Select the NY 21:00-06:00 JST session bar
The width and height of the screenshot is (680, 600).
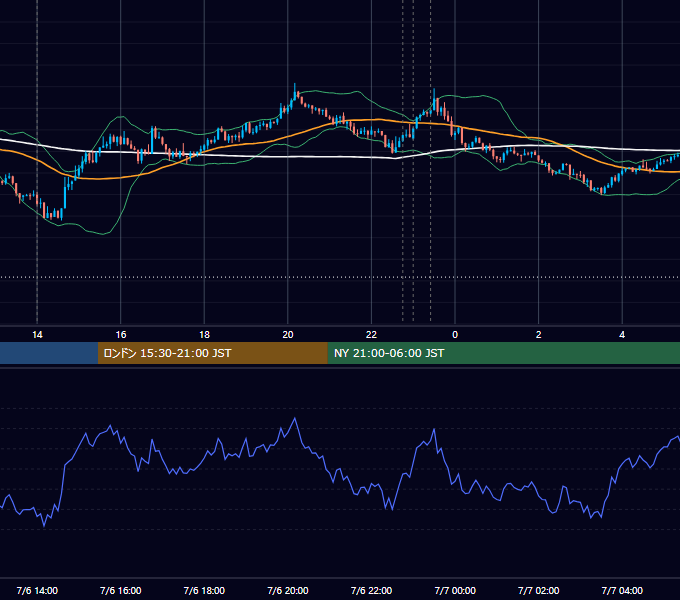[x=503, y=353]
